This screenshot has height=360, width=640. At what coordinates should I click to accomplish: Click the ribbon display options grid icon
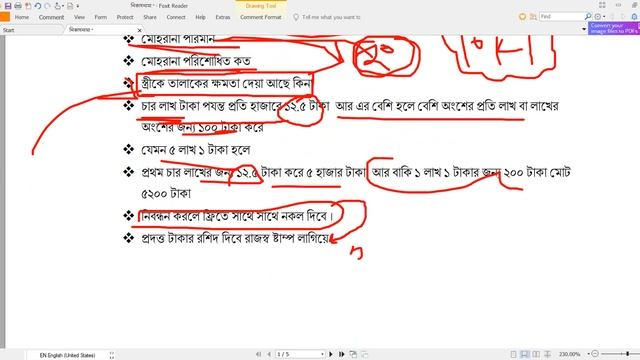[602, 5]
